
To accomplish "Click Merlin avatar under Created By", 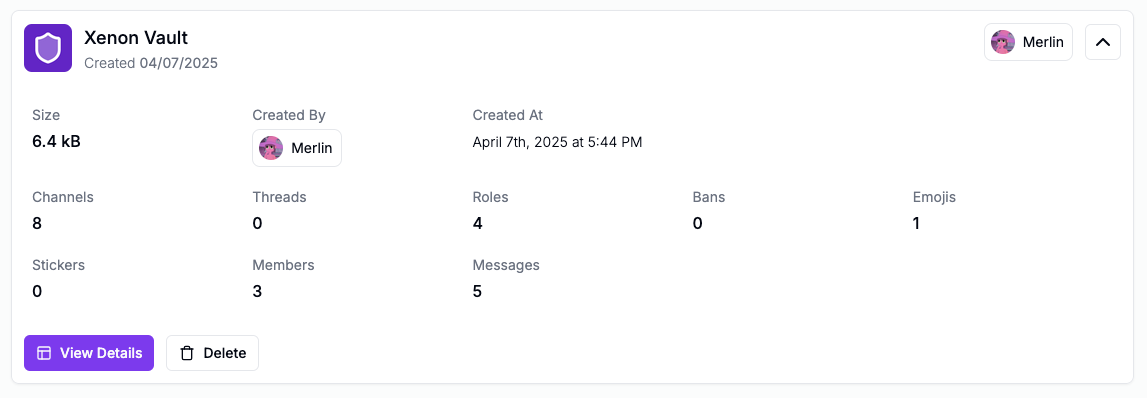I will click(x=271, y=148).
